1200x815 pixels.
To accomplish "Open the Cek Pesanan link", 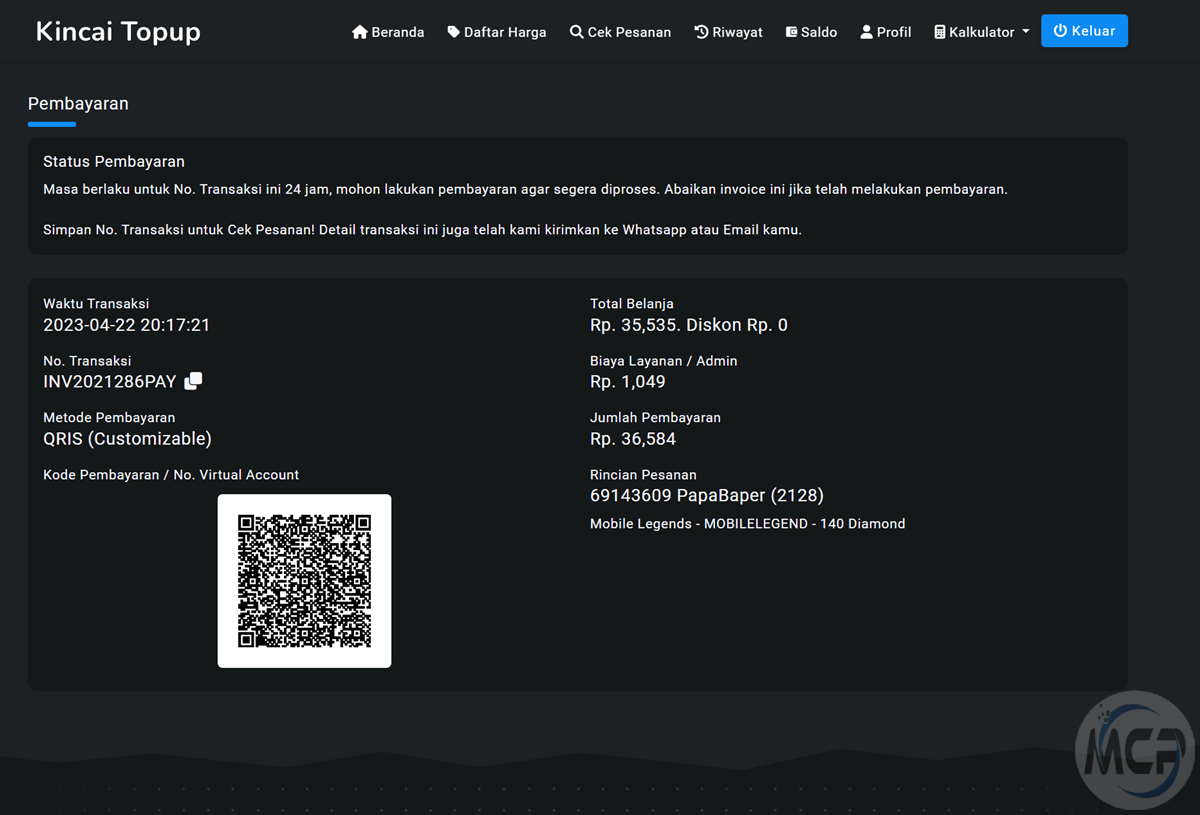I will (629, 32).
